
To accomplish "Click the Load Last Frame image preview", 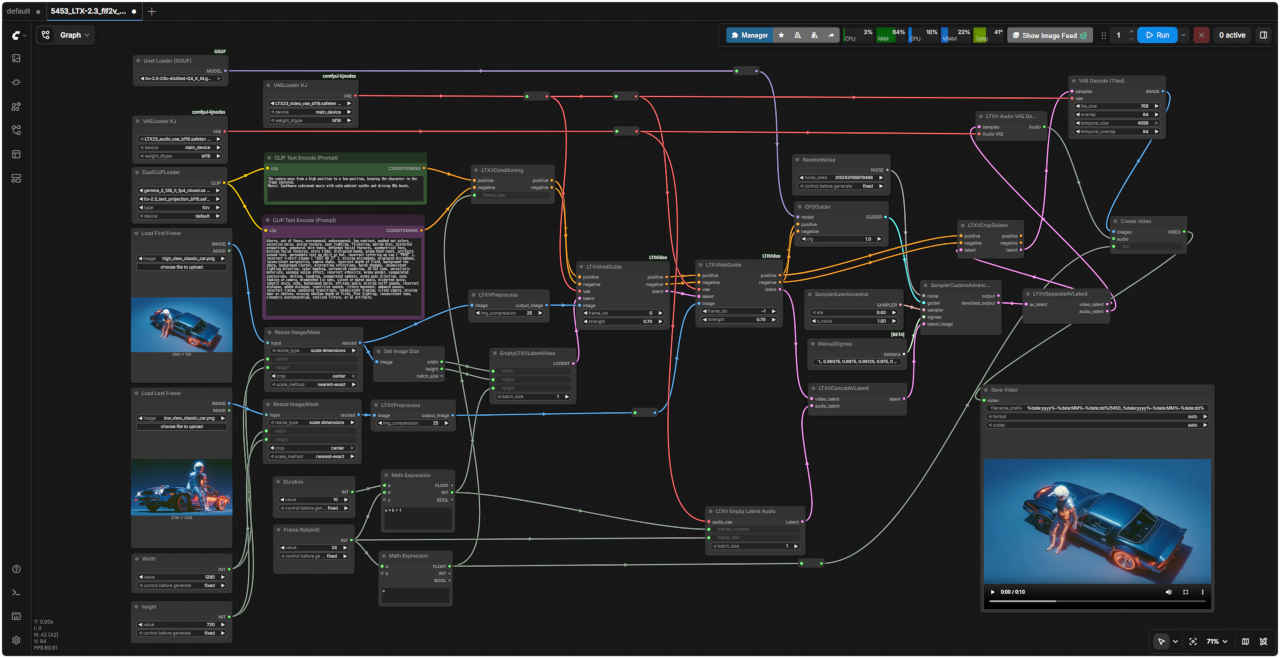I will coord(182,486).
